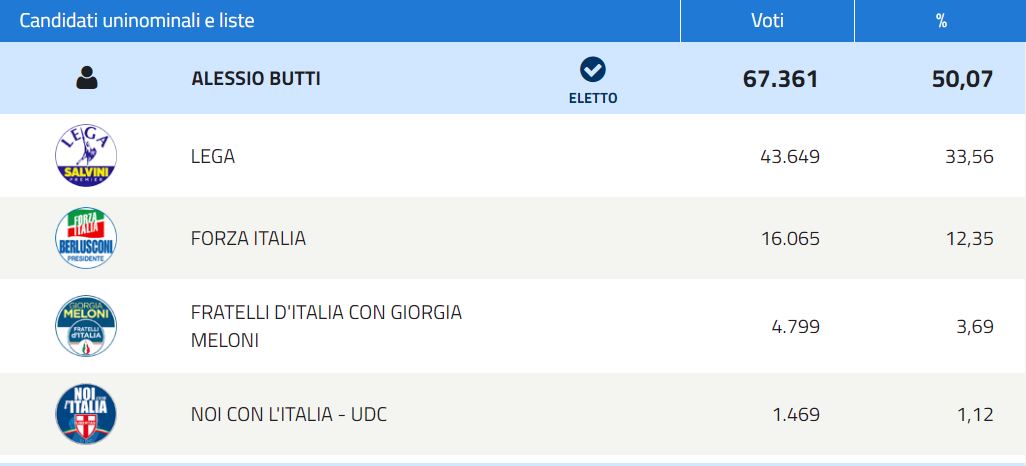Click the candidate person silhouette icon
Viewport: 1026px width, 466px height.
[x=87, y=78]
